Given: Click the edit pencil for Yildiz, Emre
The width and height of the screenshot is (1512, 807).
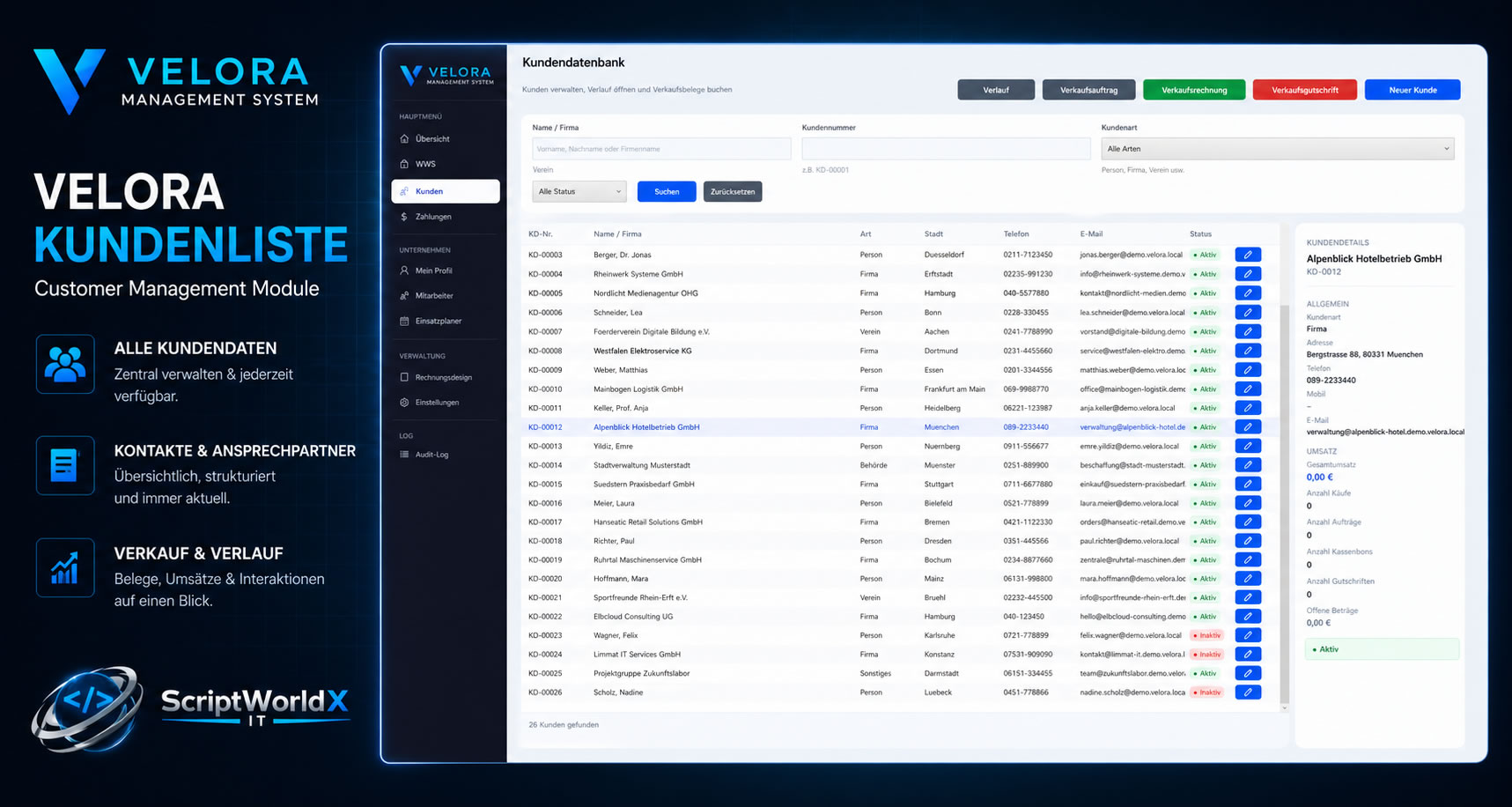Looking at the screenshot, I should (1248, 446).
